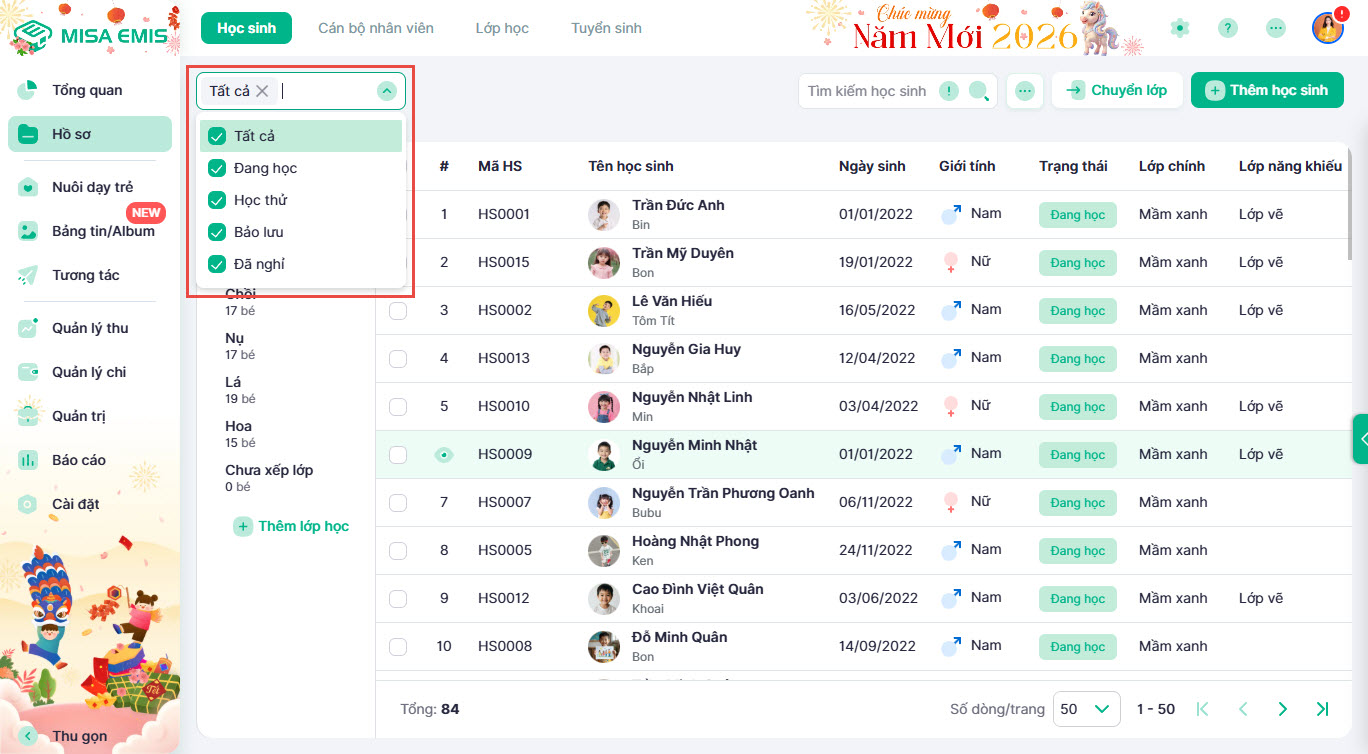Select checkbox for Lê Văn Hiếu row
Viewport: 1368px width, 754px height.
[398, 310]
